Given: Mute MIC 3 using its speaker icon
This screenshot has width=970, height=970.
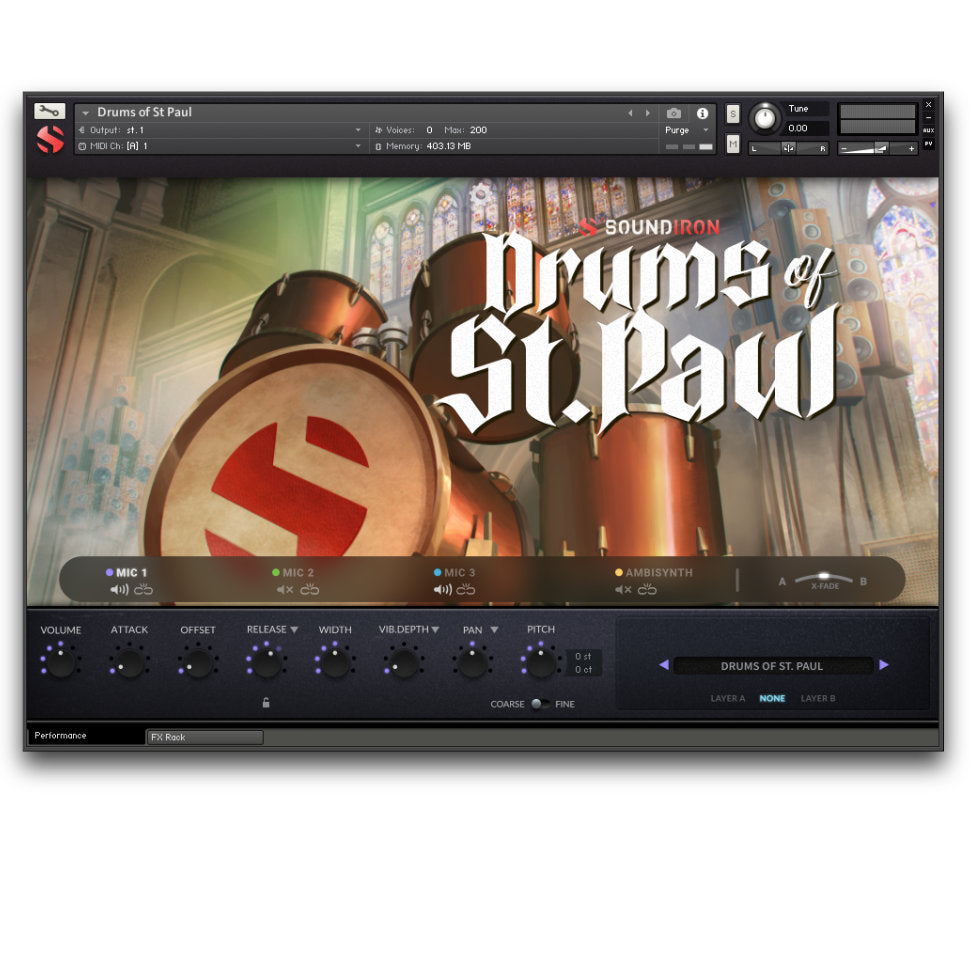Looking at the screenshot, I should point(443,590).
